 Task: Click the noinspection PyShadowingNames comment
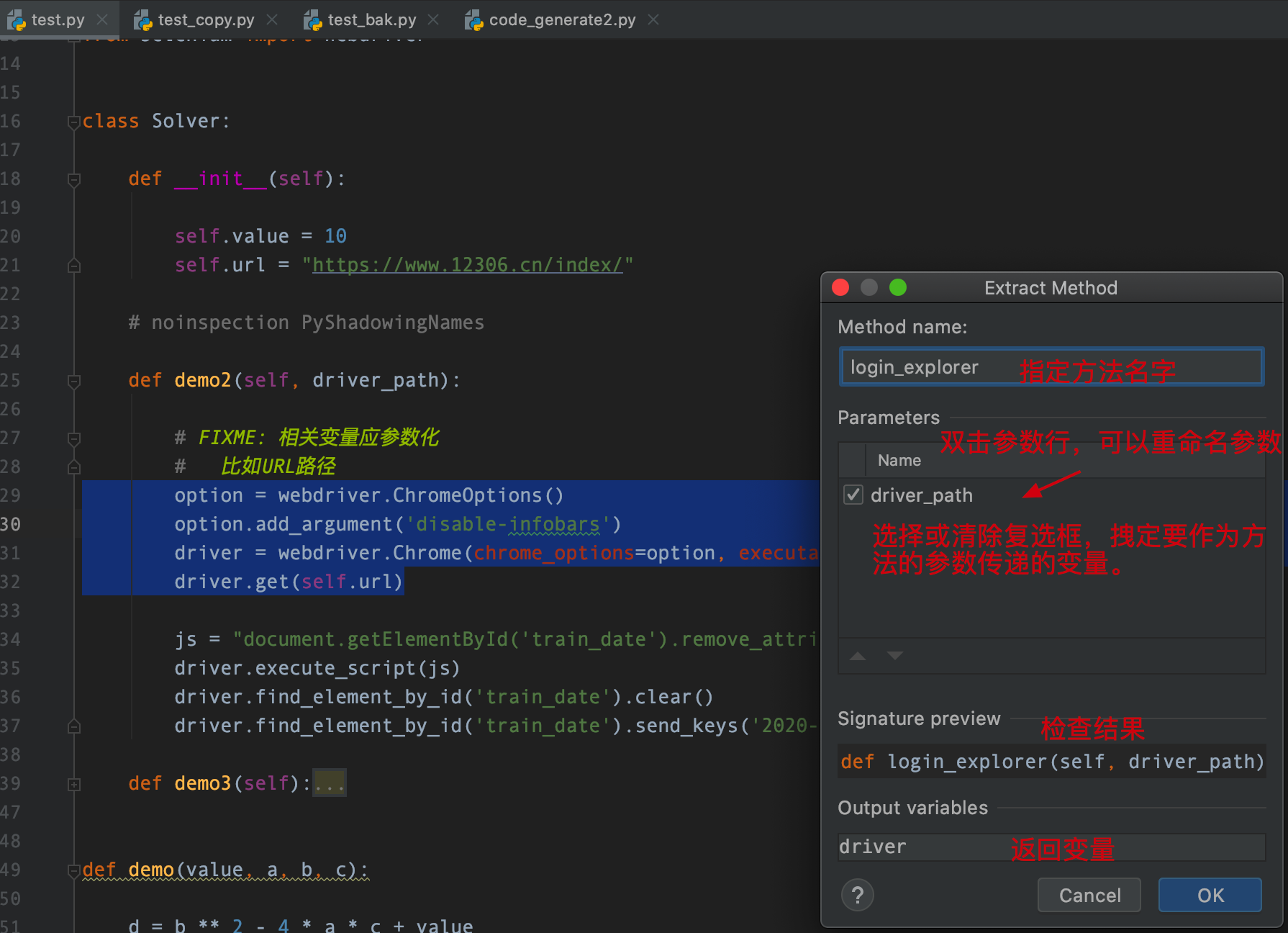[x=307, y=323]
